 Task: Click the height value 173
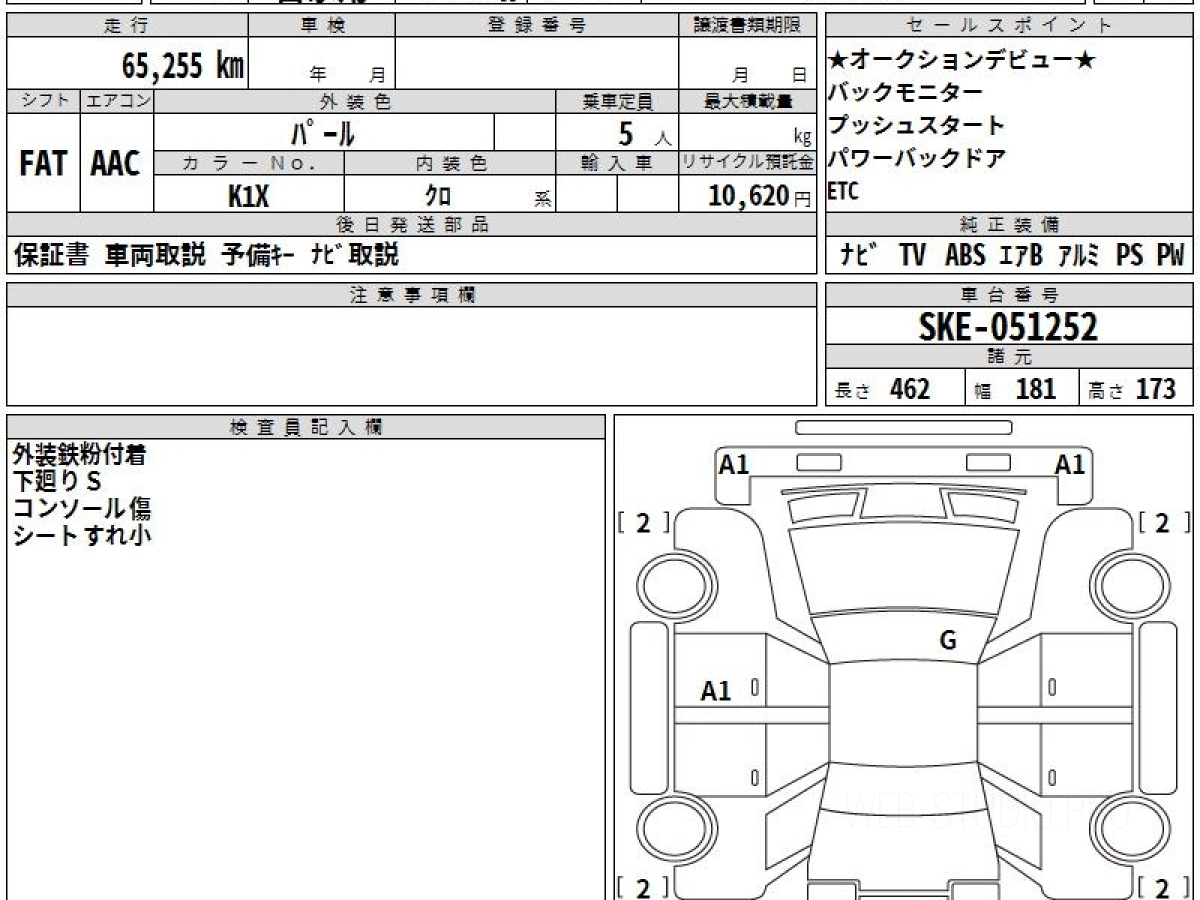point(1154,389)
